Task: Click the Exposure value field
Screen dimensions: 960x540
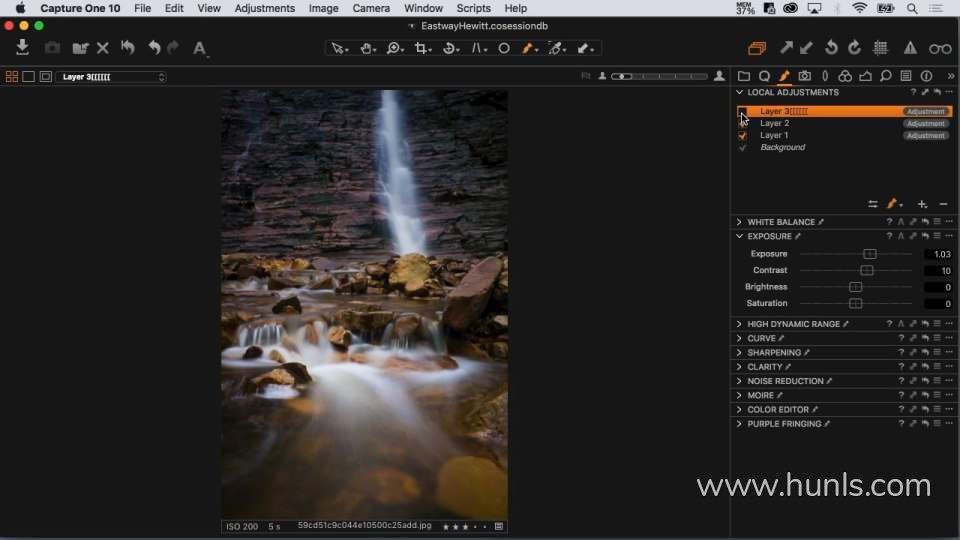Action: (938, 254)
